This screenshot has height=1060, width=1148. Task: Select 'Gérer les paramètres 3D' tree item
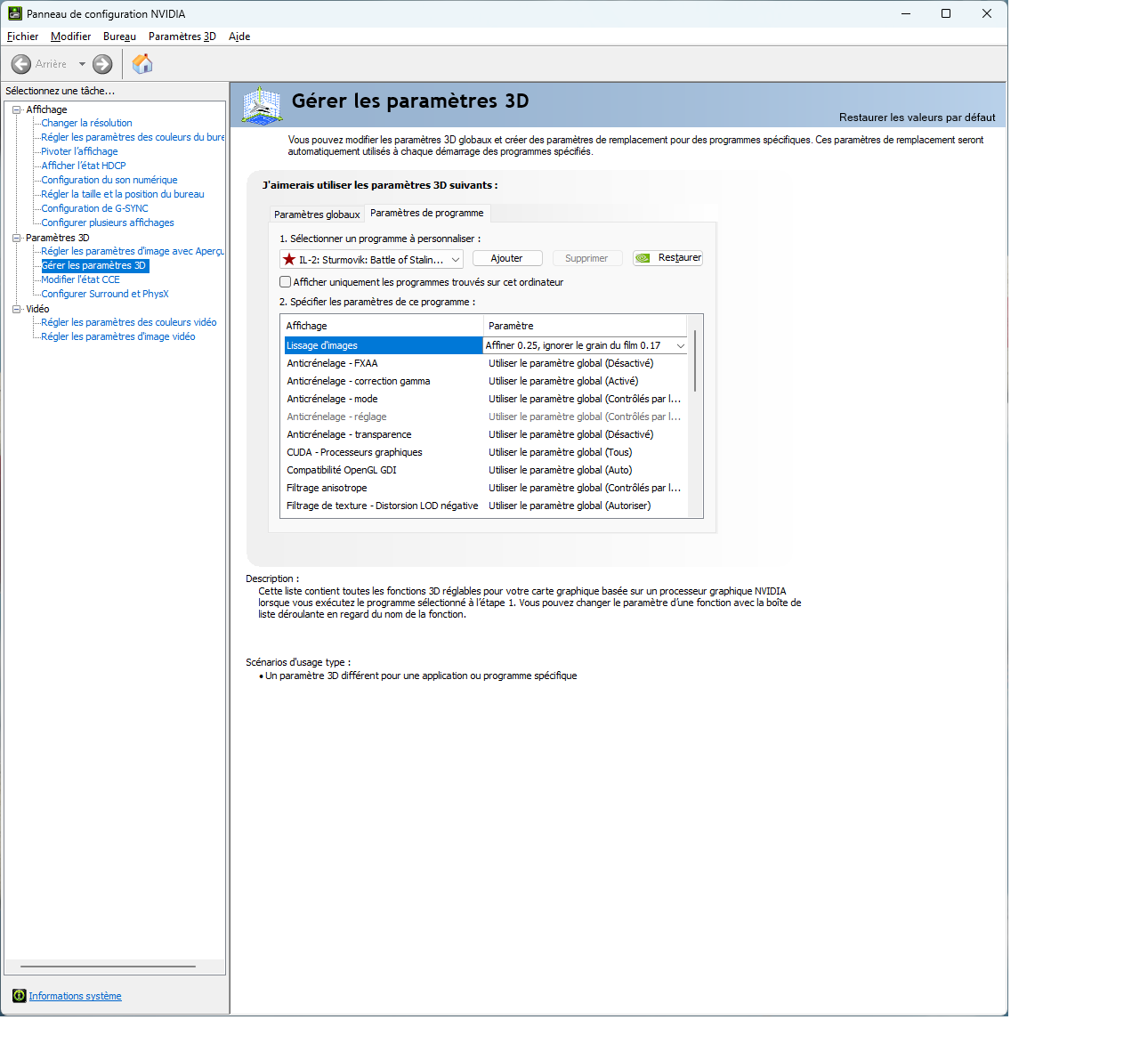93,265
